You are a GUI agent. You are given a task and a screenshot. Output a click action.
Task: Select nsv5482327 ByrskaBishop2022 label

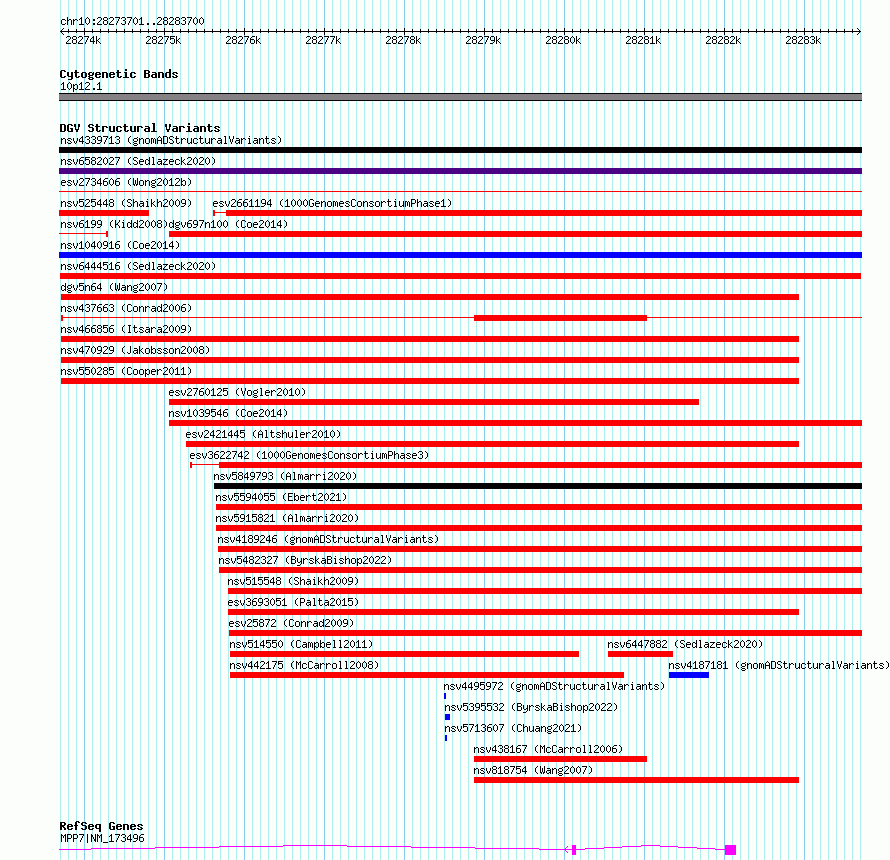tap(305, 560)
